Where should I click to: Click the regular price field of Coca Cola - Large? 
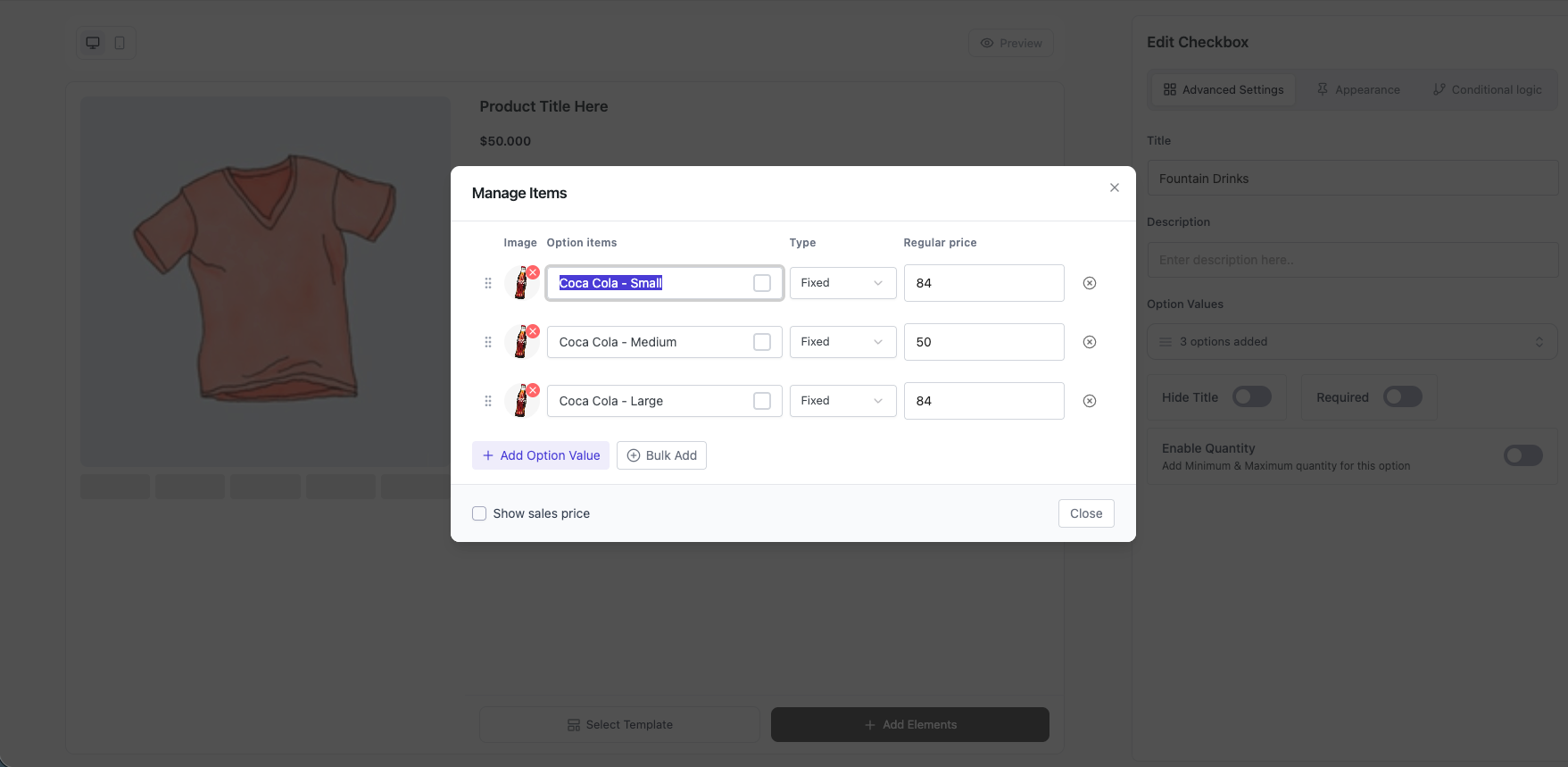click(x=983, y=401)
